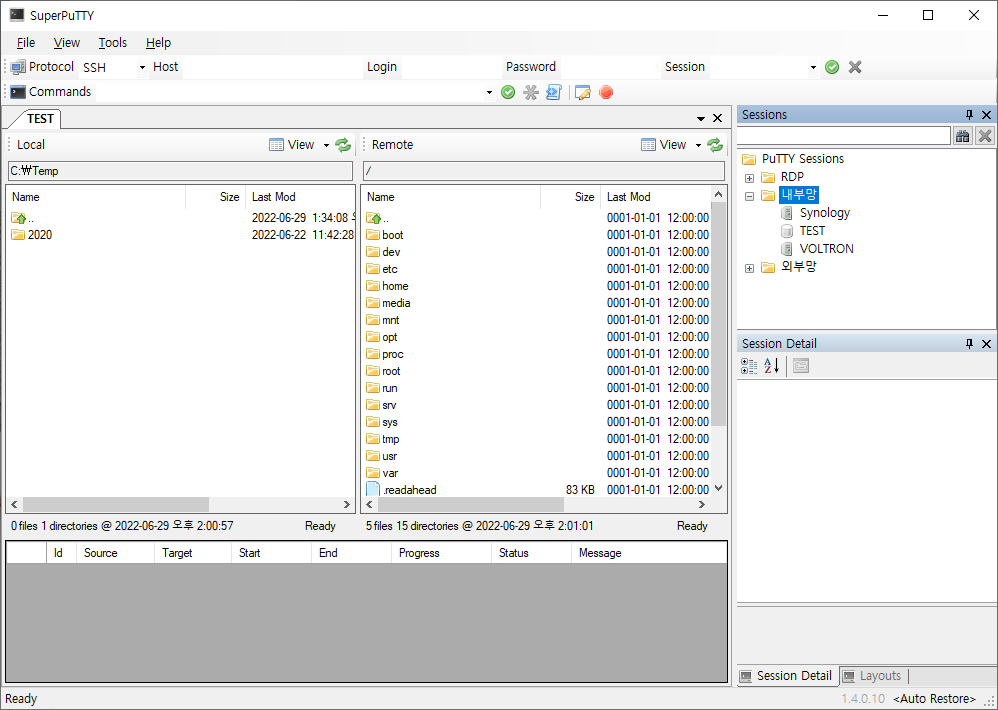The height and width of the screenshot is (710, 998).
Task: Click the Local pane horizontal scrollbar
Action: click(115, 505)
